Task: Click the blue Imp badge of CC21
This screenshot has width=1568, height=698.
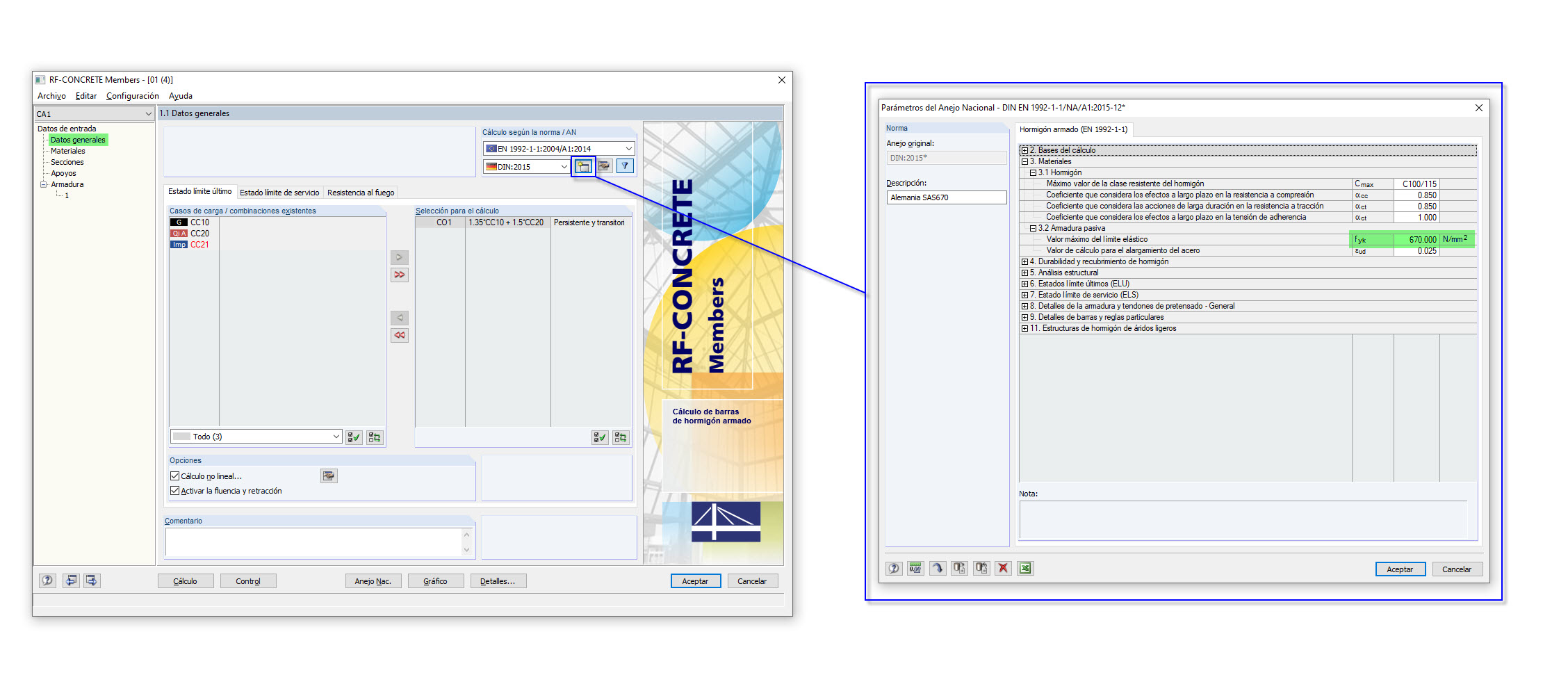Action: pyautogui.click(x=179, y=245)
